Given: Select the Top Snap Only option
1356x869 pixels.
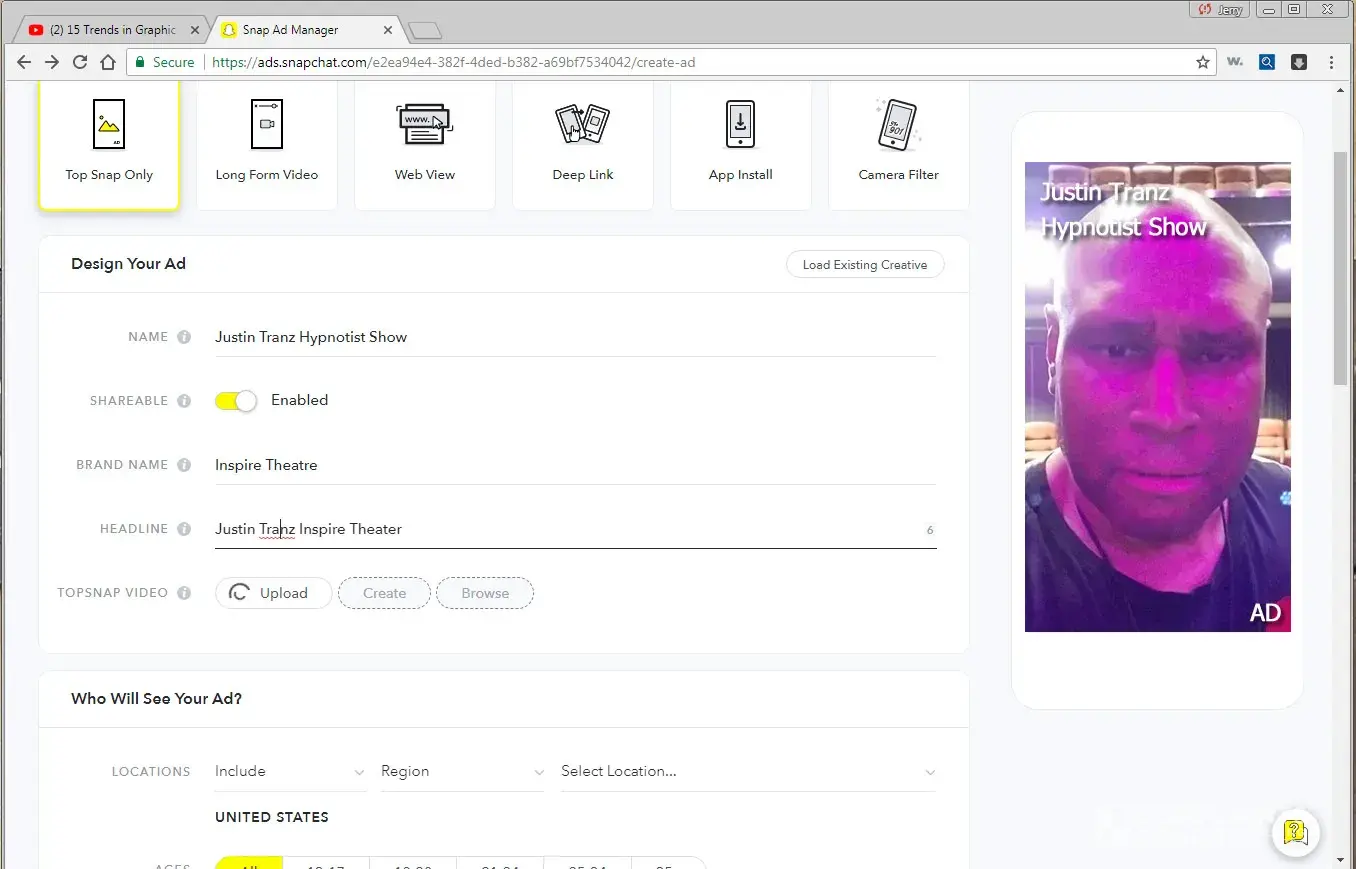Looking at the screenshot, I should 109,145.
